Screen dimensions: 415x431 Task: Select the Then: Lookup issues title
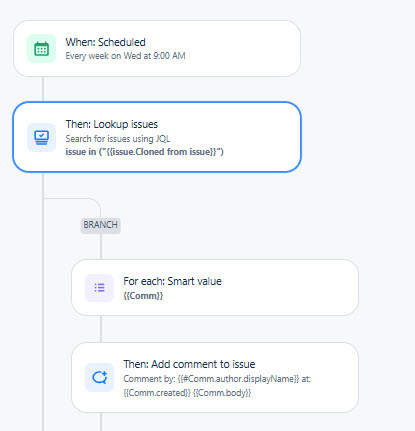coord(112,124)
